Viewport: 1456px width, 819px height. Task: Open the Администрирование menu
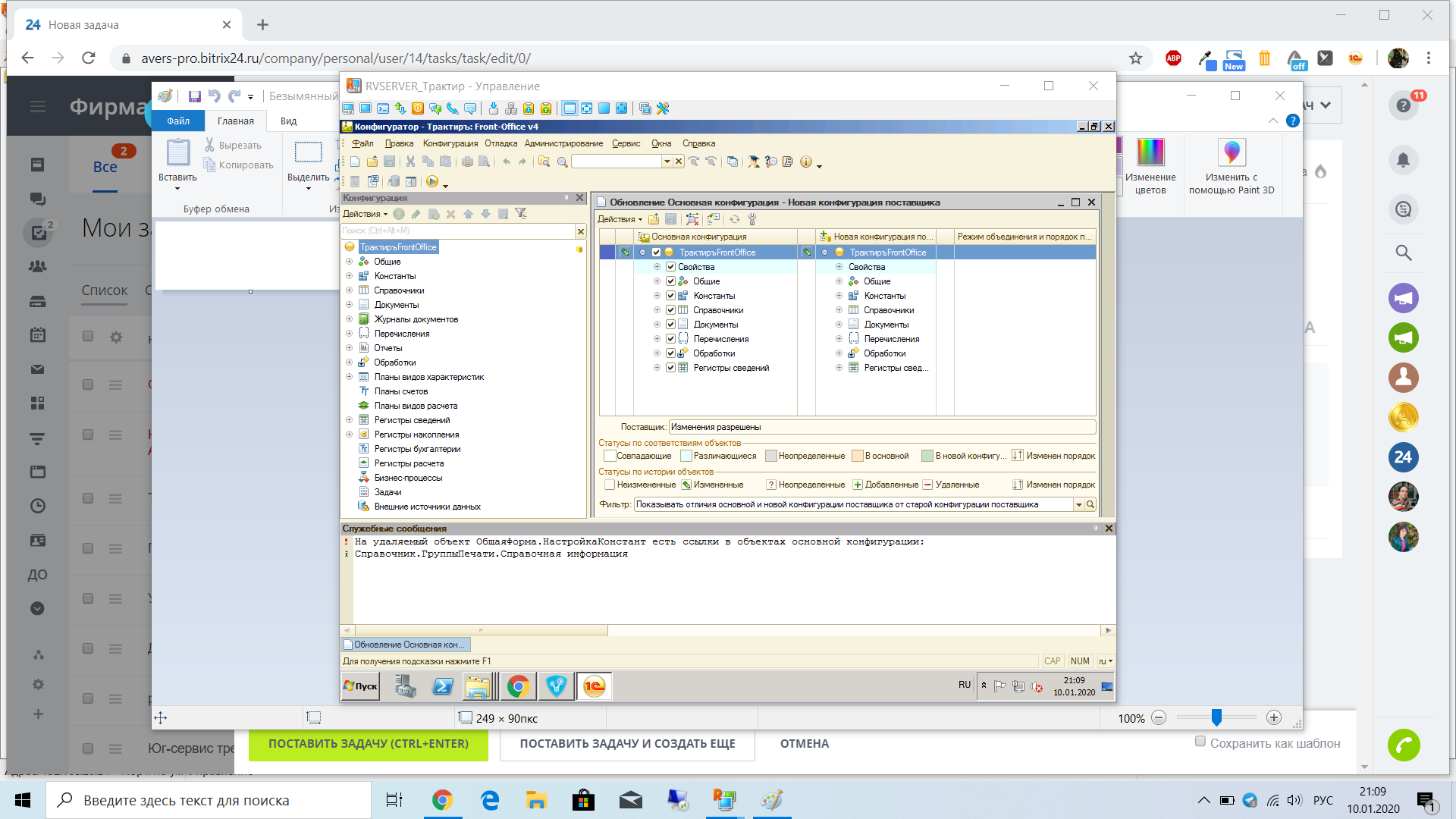(x=563, y=143)
